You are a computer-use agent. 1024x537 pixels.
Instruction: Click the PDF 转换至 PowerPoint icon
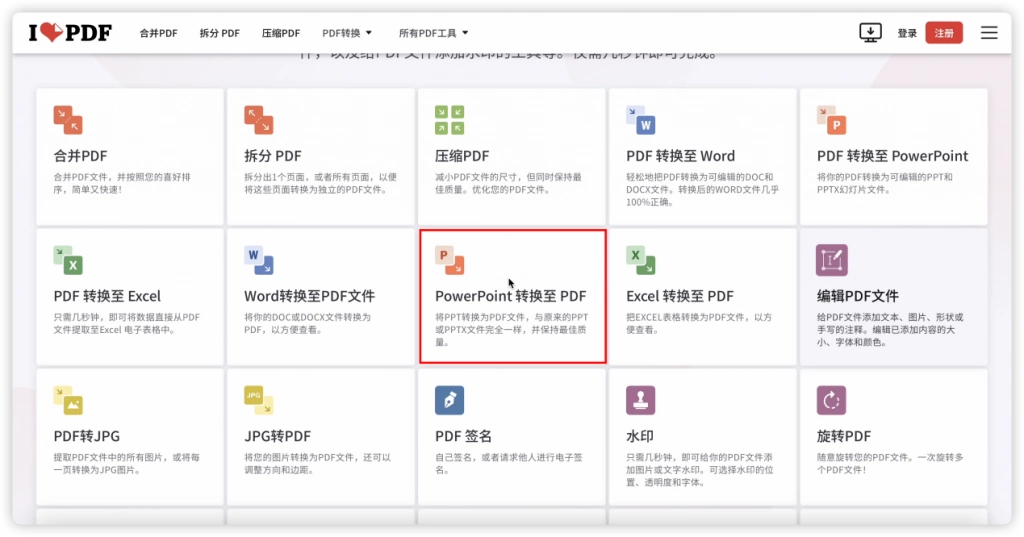coord(831,120)
